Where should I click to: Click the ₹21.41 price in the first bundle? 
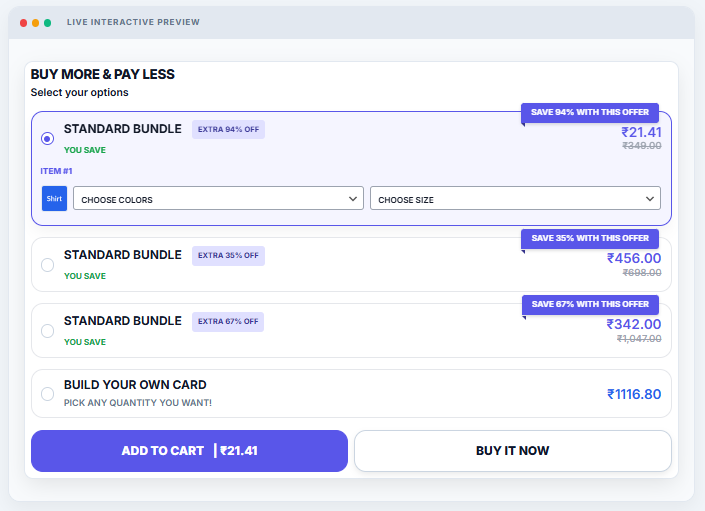pyautogui.click(x=641, y=132)
